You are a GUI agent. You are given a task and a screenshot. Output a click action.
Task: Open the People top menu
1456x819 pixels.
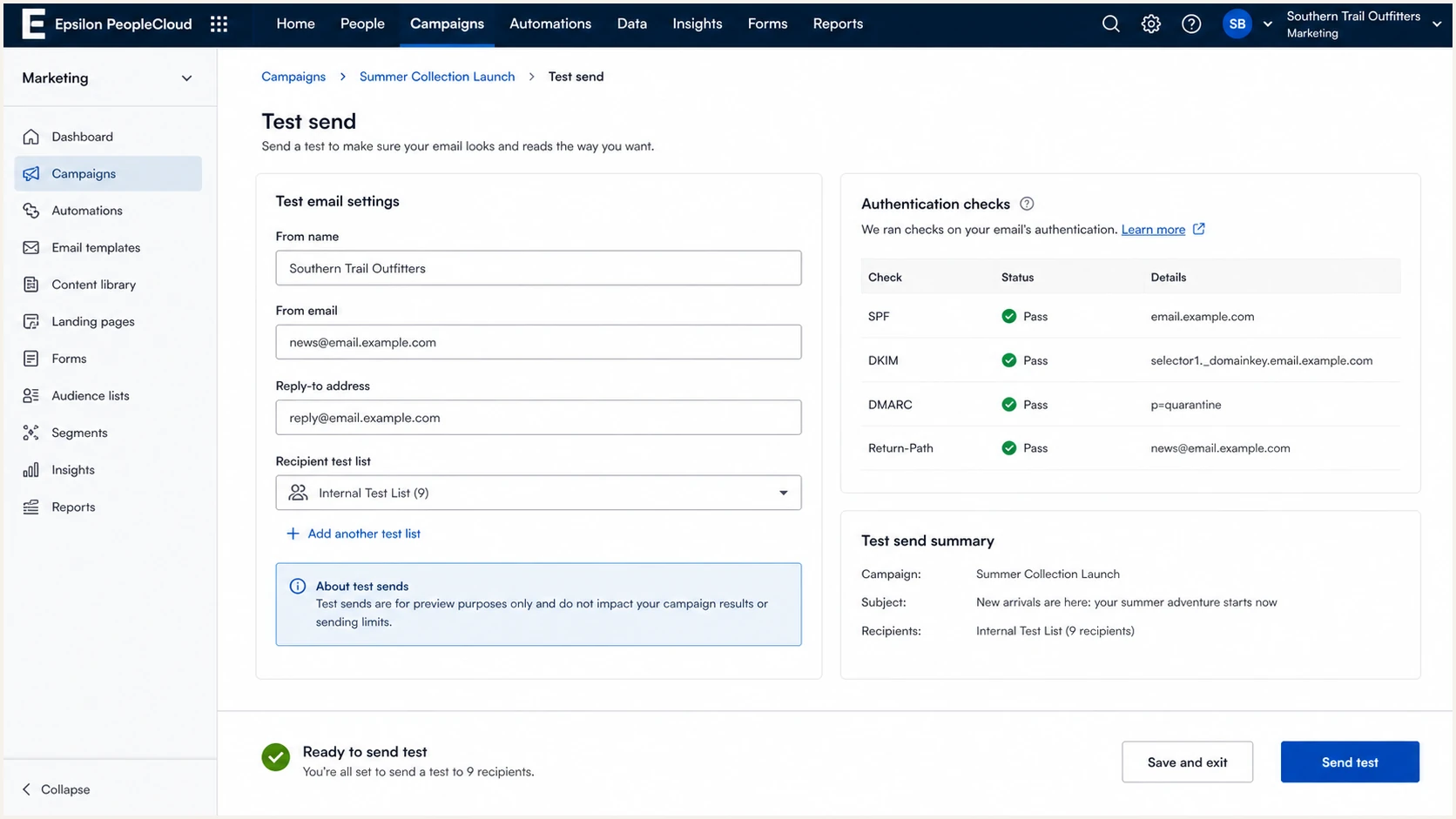click(362, 23)
